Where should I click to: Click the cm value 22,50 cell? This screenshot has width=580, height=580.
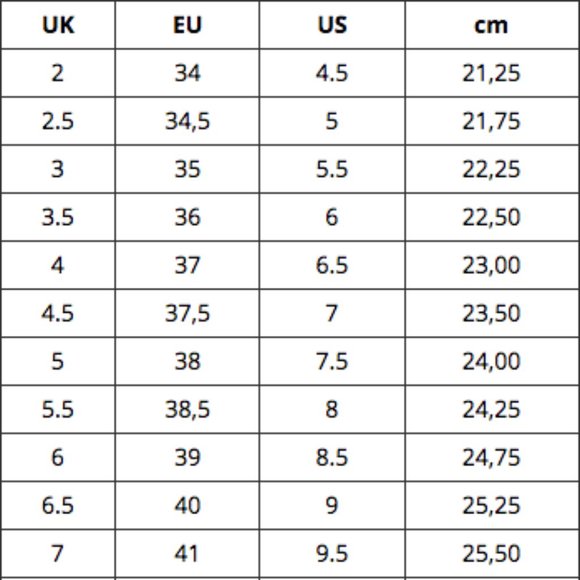492,217
